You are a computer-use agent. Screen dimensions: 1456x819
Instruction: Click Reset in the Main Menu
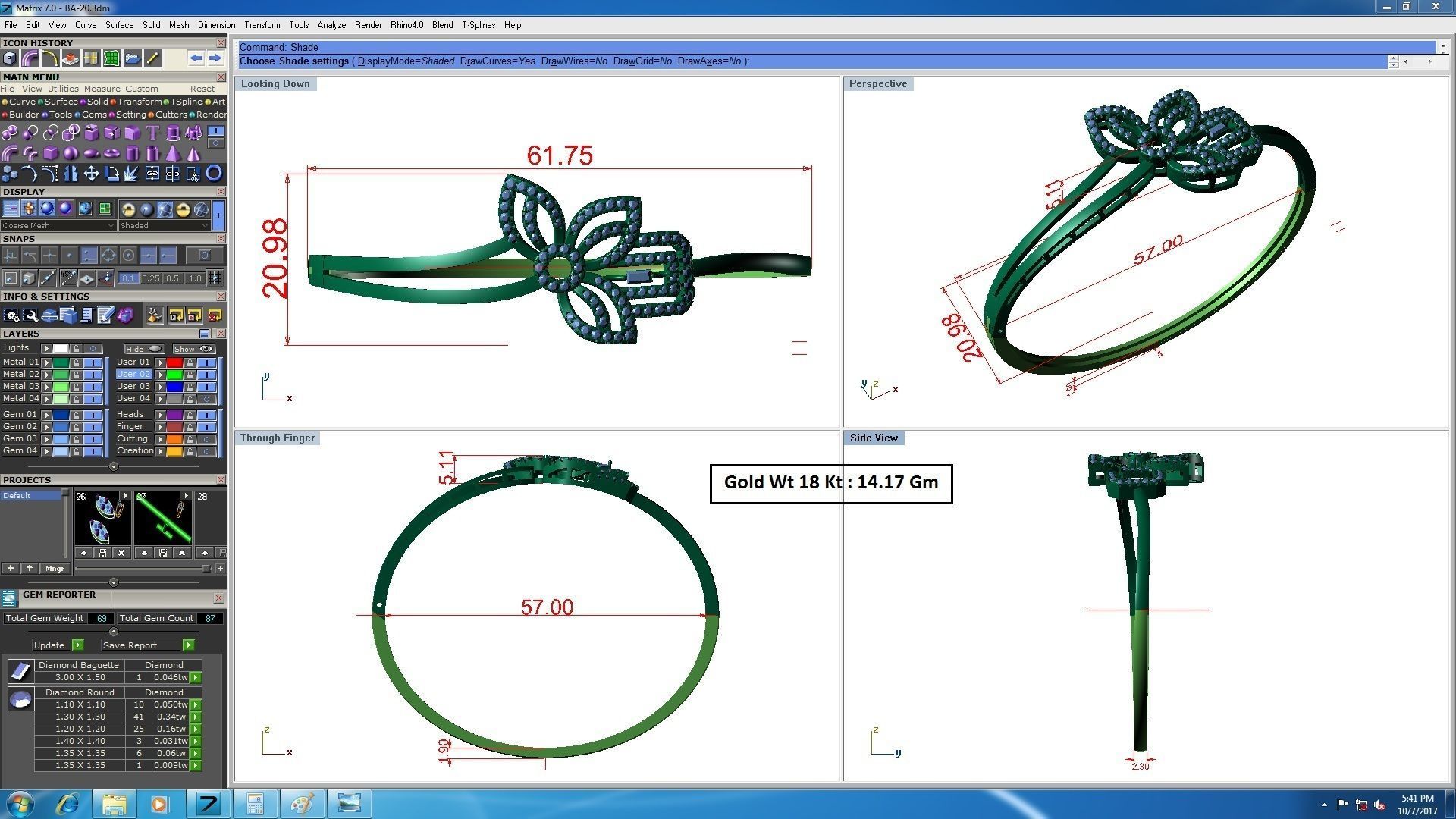pyautogui.click(x=202, y=89)
